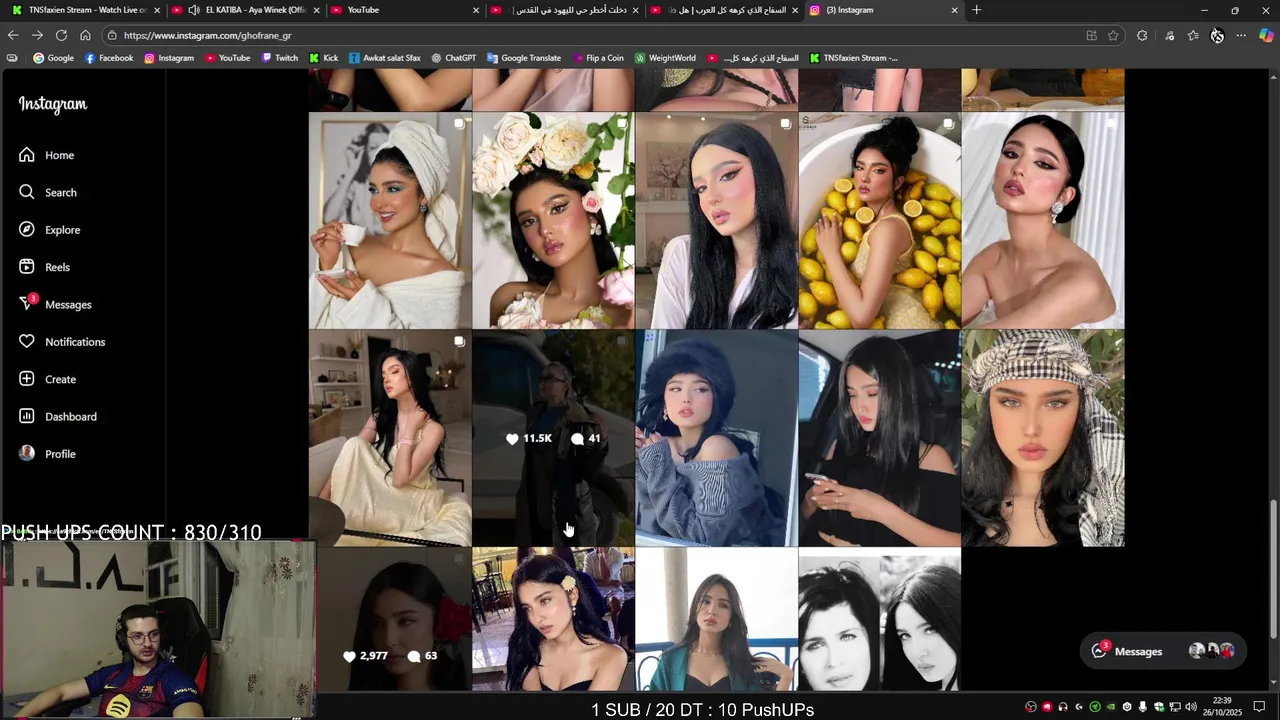1280x720 pixels.
Task: Click taskbar clock showing 22:39
Action: point(1221,706)
